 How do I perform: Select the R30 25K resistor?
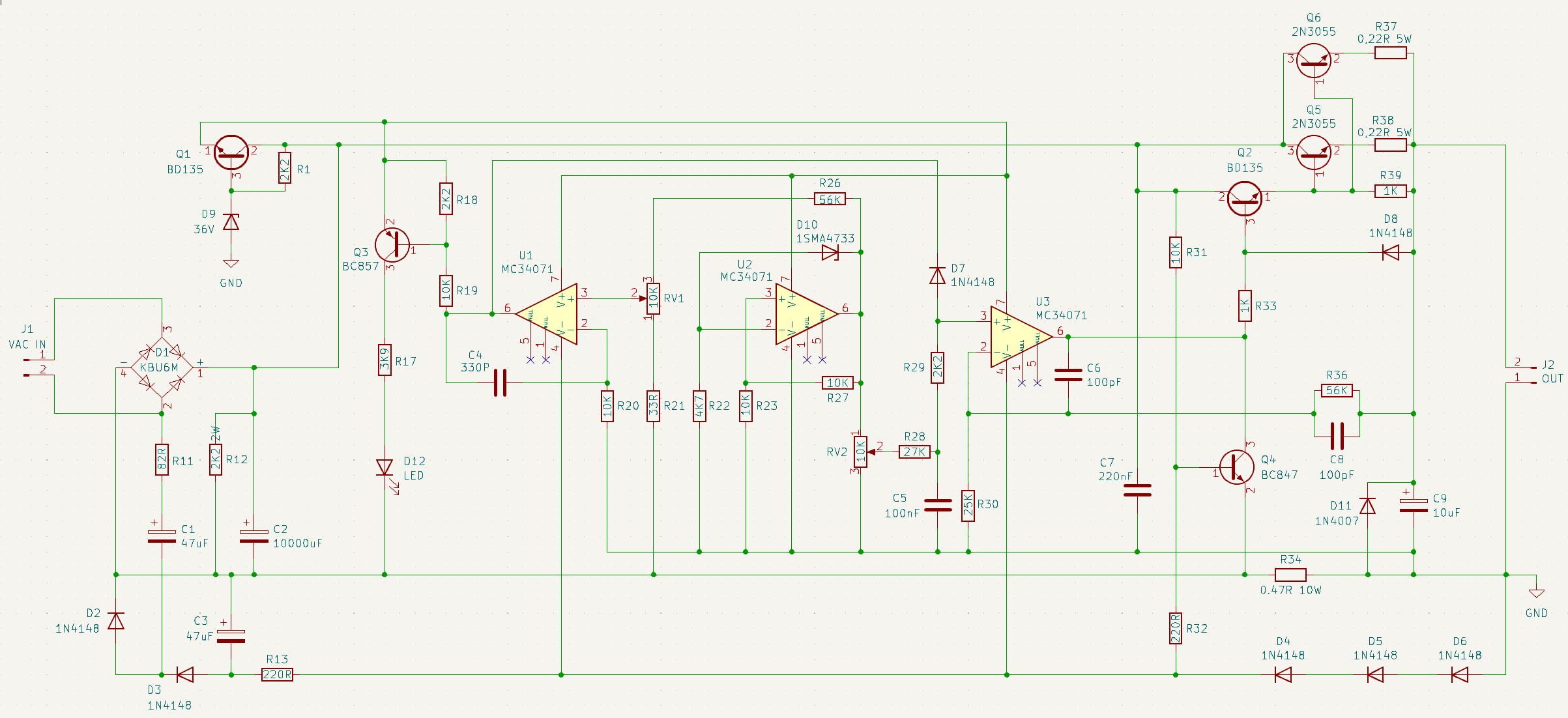point(968,506)
